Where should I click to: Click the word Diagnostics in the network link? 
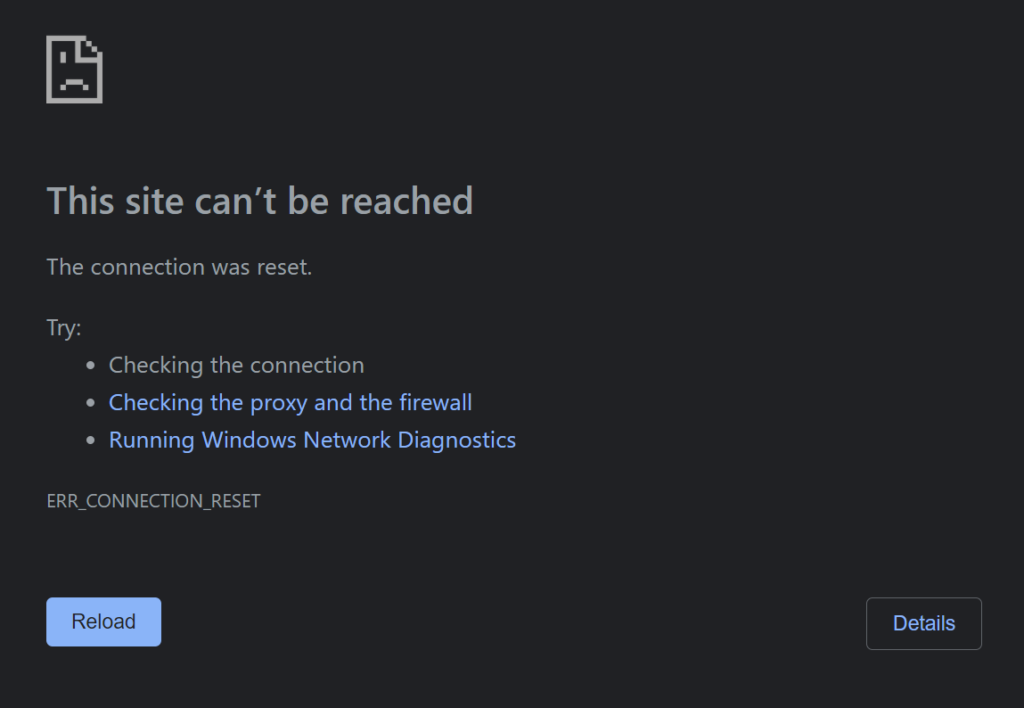point(456,441)
